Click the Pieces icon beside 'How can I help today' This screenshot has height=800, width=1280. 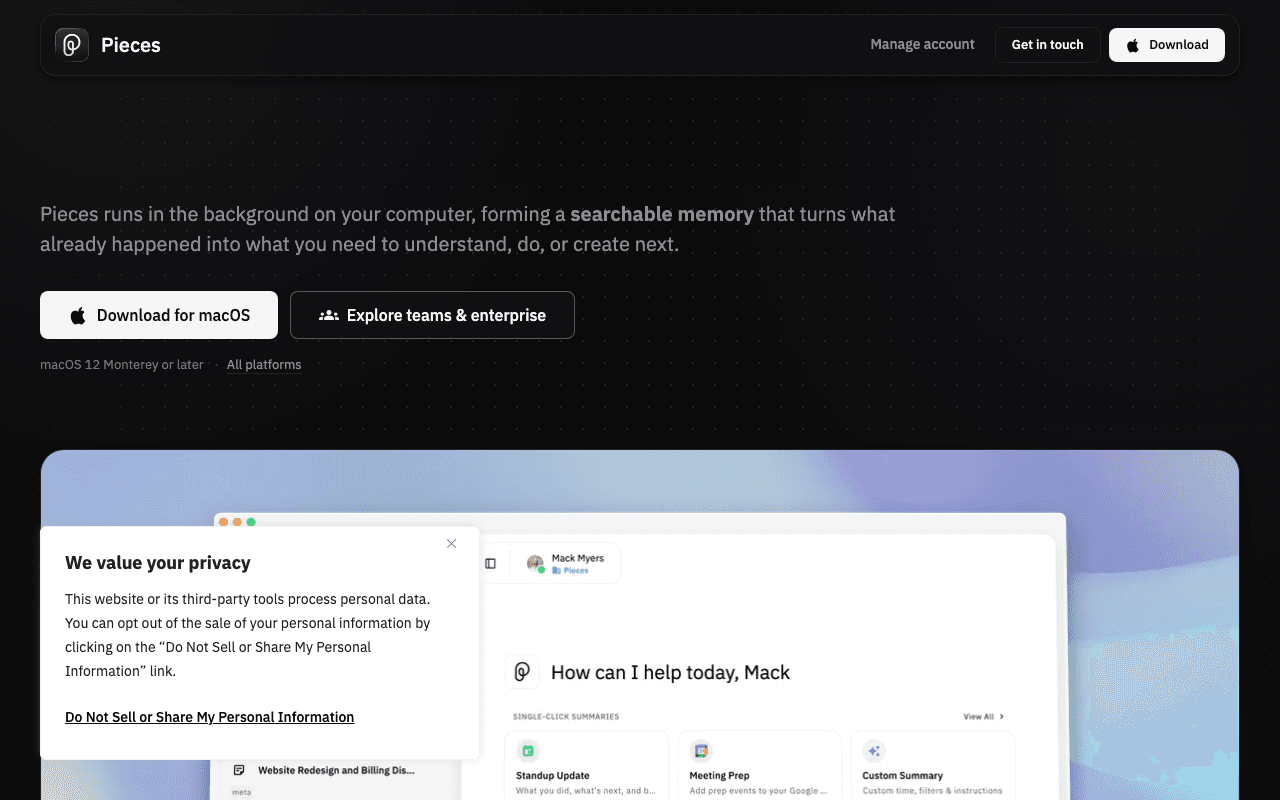tap(522, 672)
